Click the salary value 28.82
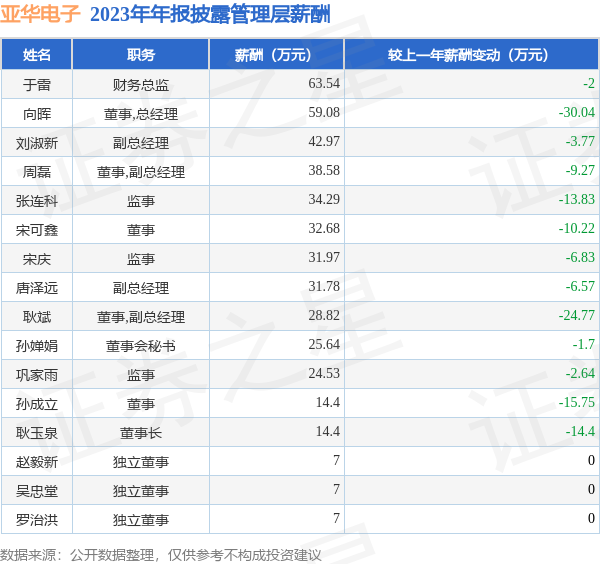This screenshot has width=600, height=564. [324, 316]
